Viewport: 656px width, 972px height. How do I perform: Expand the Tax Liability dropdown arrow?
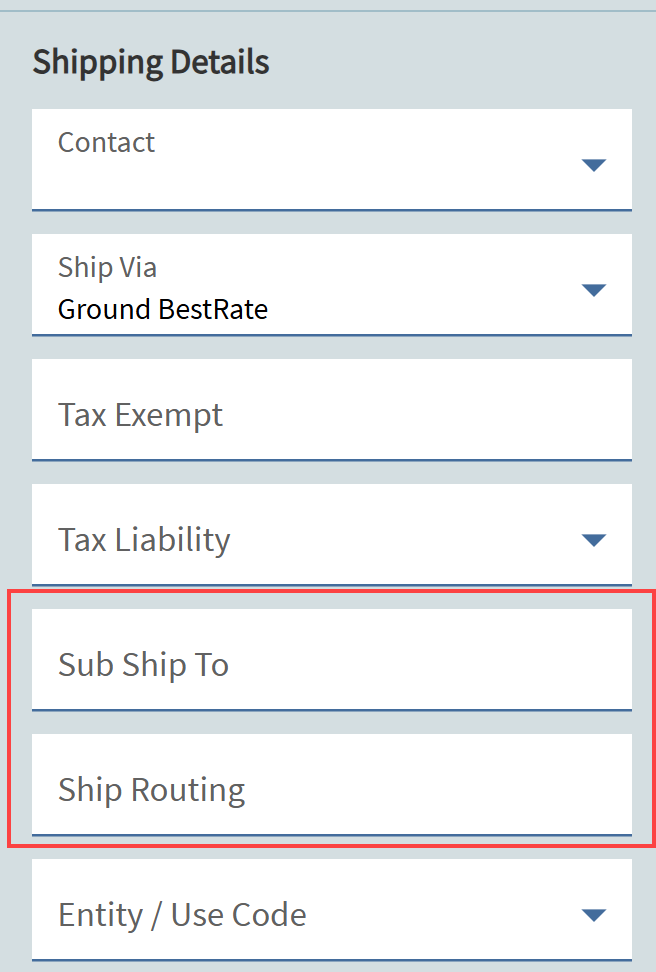point(594,540)
